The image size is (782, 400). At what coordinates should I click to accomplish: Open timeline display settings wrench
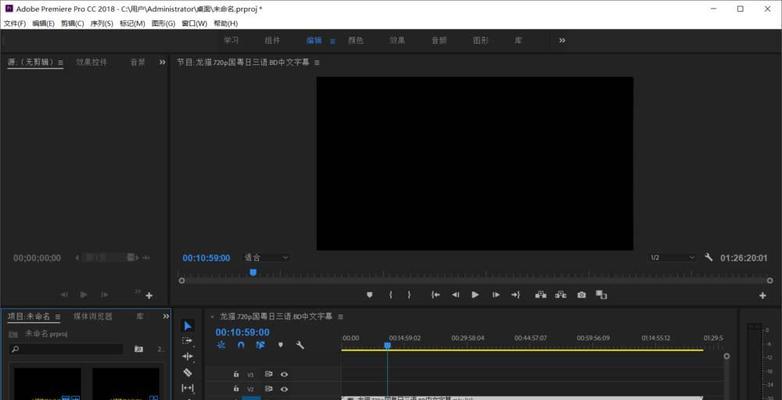click(301, 345)
